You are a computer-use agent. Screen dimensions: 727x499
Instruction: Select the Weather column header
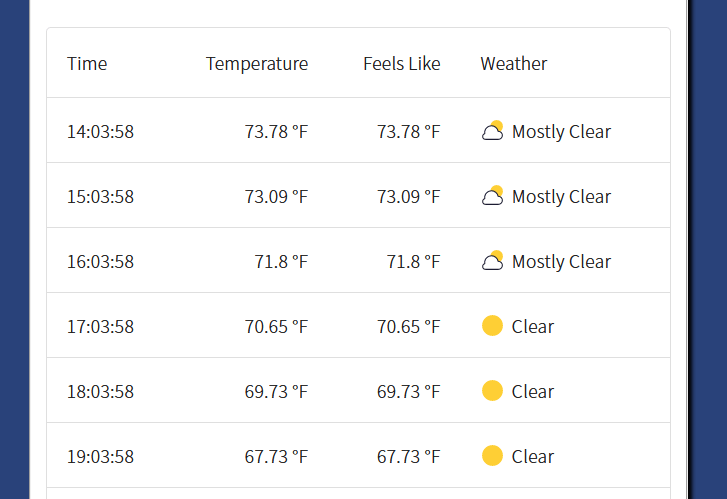(x=514, y=64)
